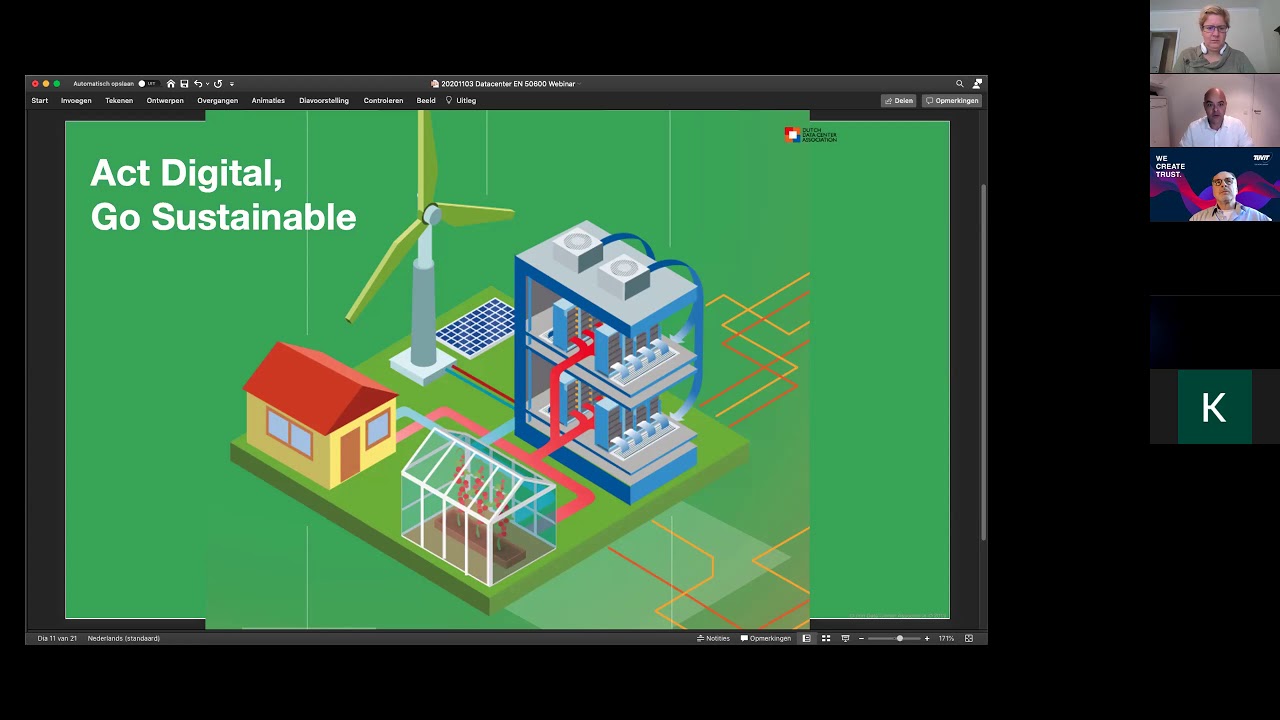The width and height of the screenshot is (1280, 720).
Task: Open the Invoegen ribbon tab
Action: pyautogui.click(x=76, y=101)
